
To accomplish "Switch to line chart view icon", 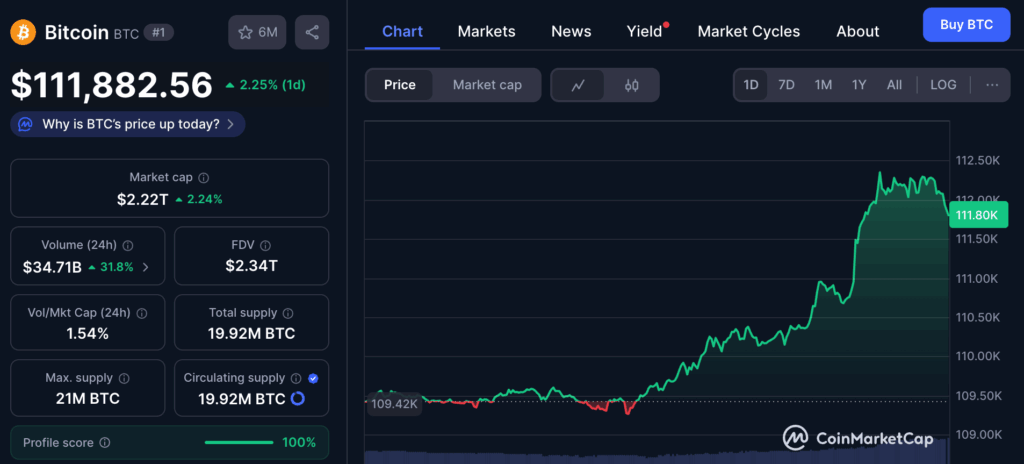I will pyautogui.click(x=578, y=85).
